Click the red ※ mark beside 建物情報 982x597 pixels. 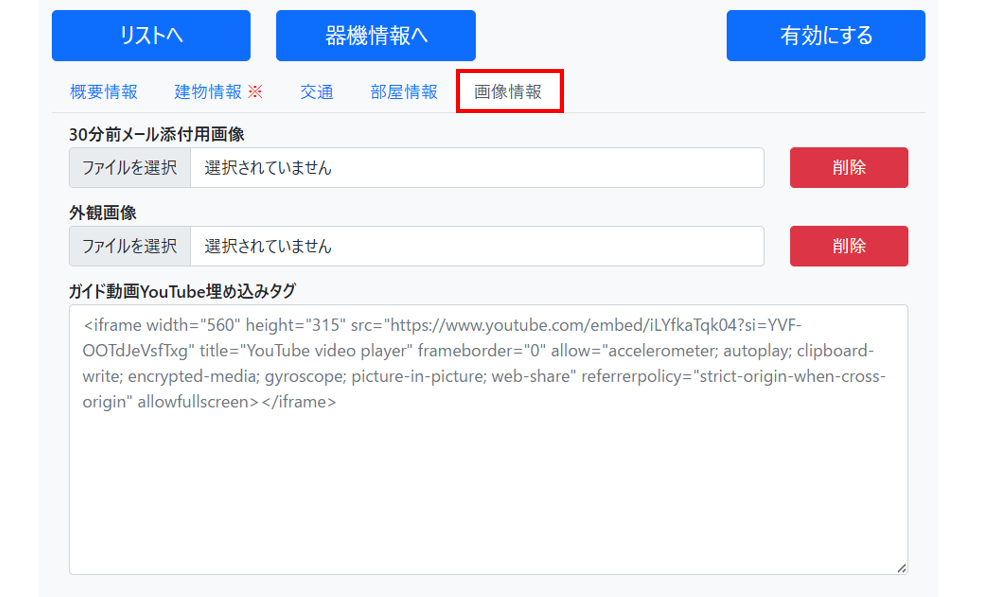[255, 92]
